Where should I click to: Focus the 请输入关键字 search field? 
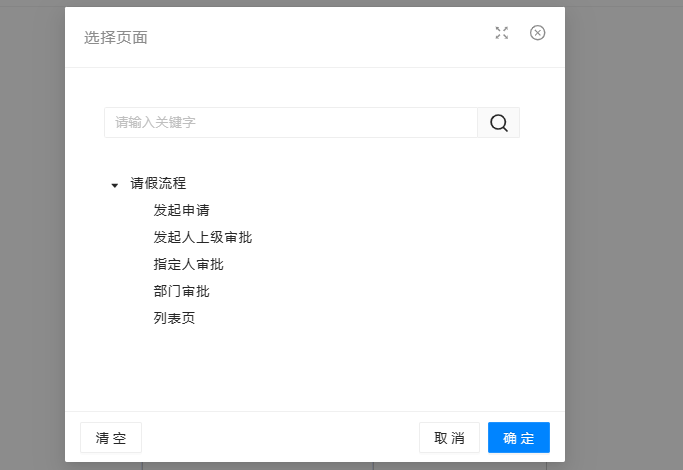(290, 123)
